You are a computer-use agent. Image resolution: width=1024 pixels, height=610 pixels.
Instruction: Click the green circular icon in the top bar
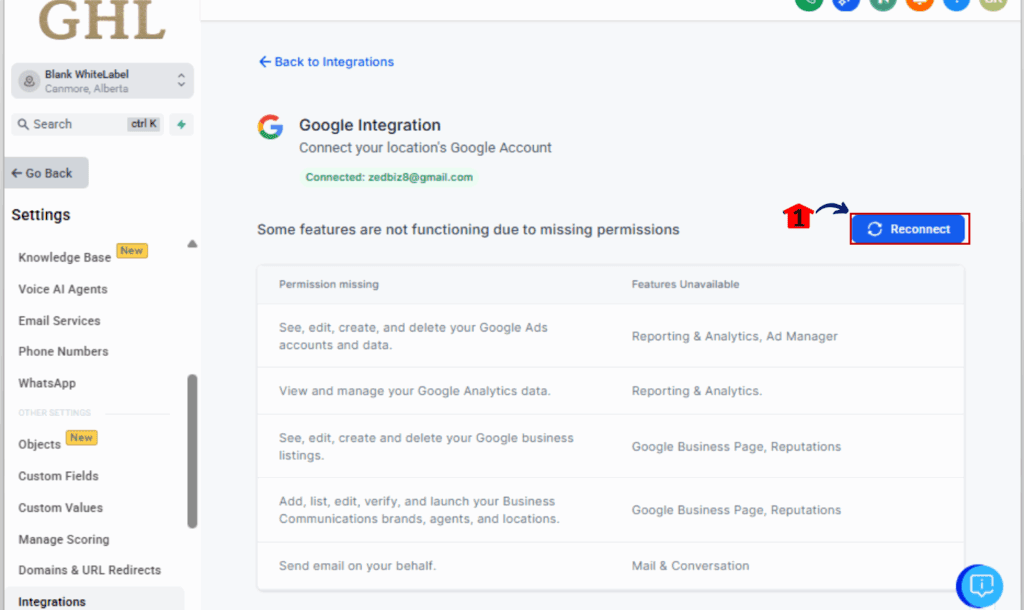[x=809, y=5]
